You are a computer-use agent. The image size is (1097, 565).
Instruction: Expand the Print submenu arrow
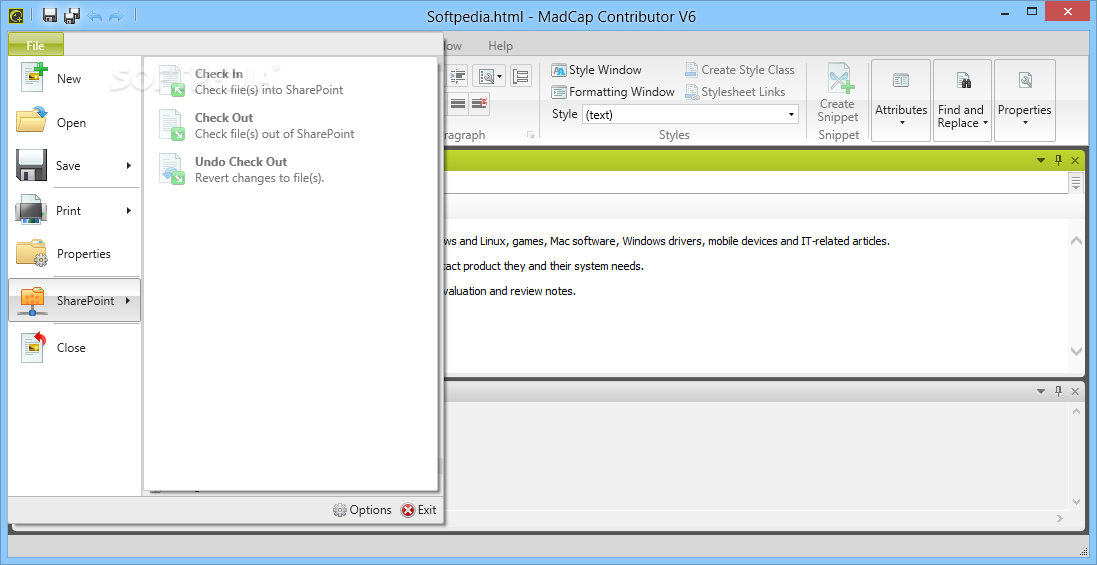tap(129, 210)
